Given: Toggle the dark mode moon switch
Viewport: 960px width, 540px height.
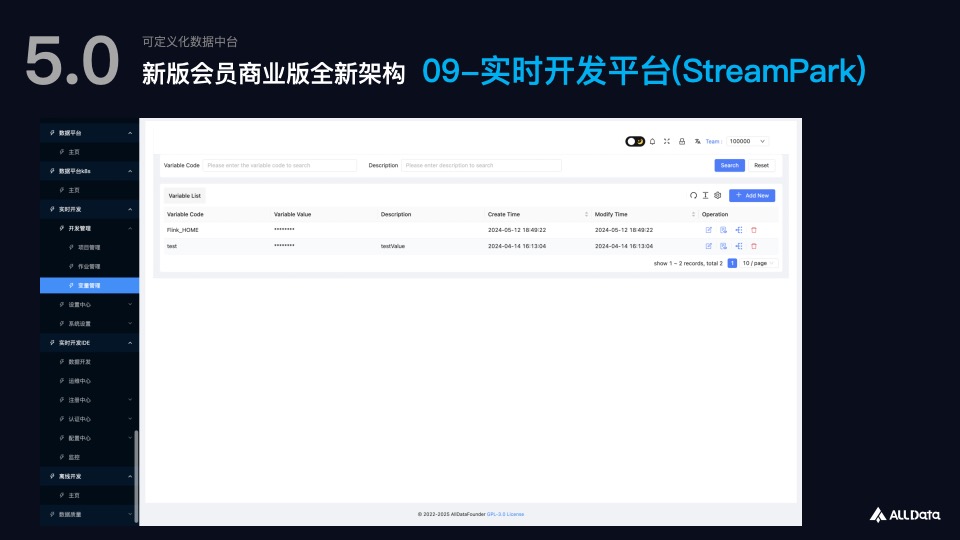Looking at the screenshot, I should (x=635, y=141).
